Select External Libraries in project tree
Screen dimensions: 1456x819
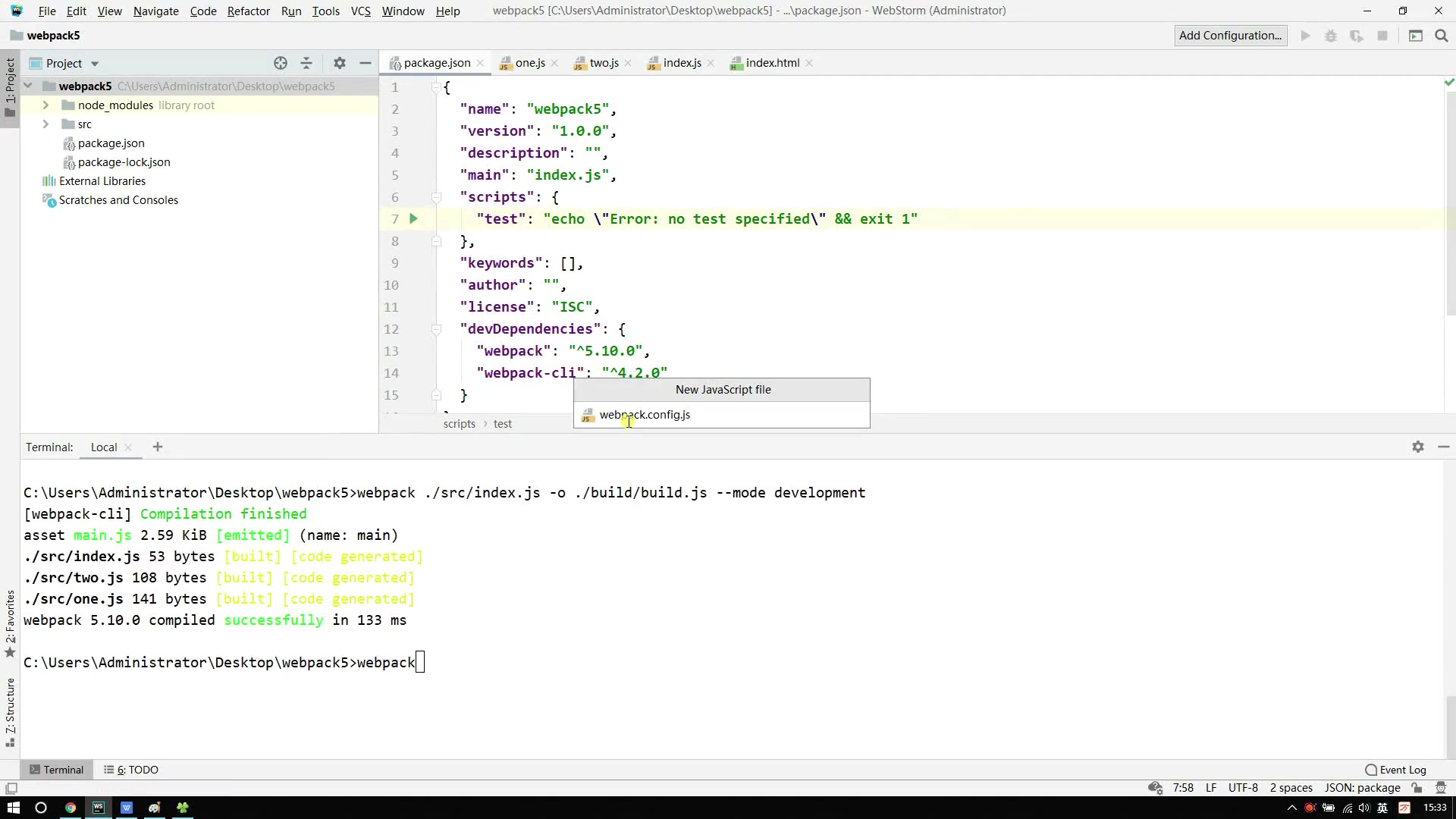coord(102,180)
